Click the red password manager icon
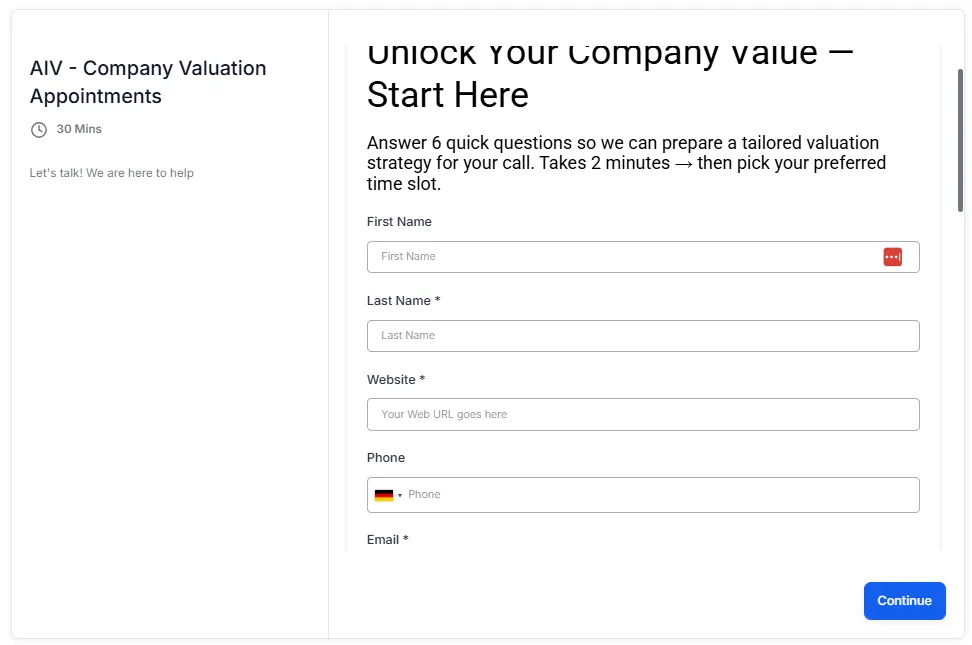Screen dimensions: 972x645 892,257
